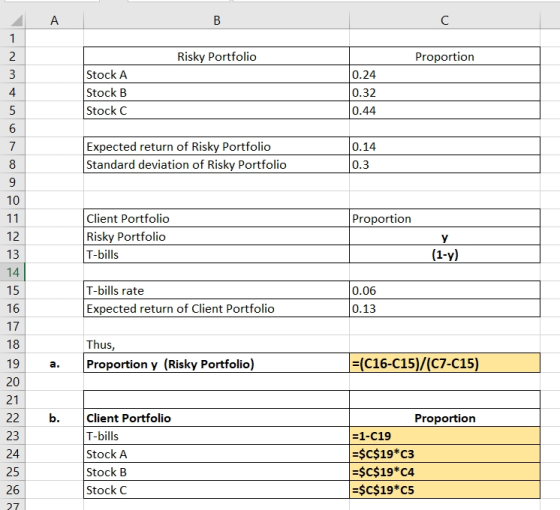560x510 pixels.
Task: Select the '(1-y)' cell
Action: (444, 254)
